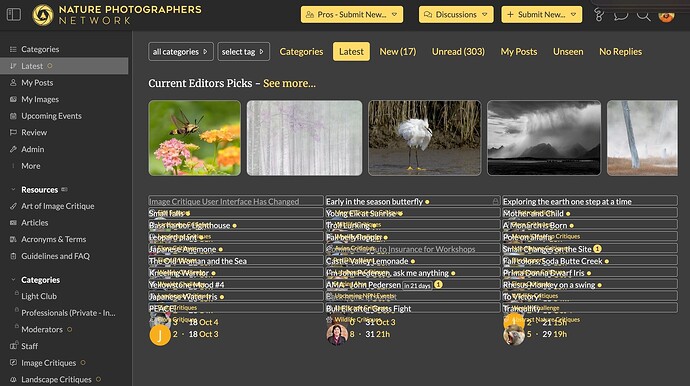Screen dimensions: 690x386
Task: Follow the See more... editors picks link
Action: [x=289, y=83]
